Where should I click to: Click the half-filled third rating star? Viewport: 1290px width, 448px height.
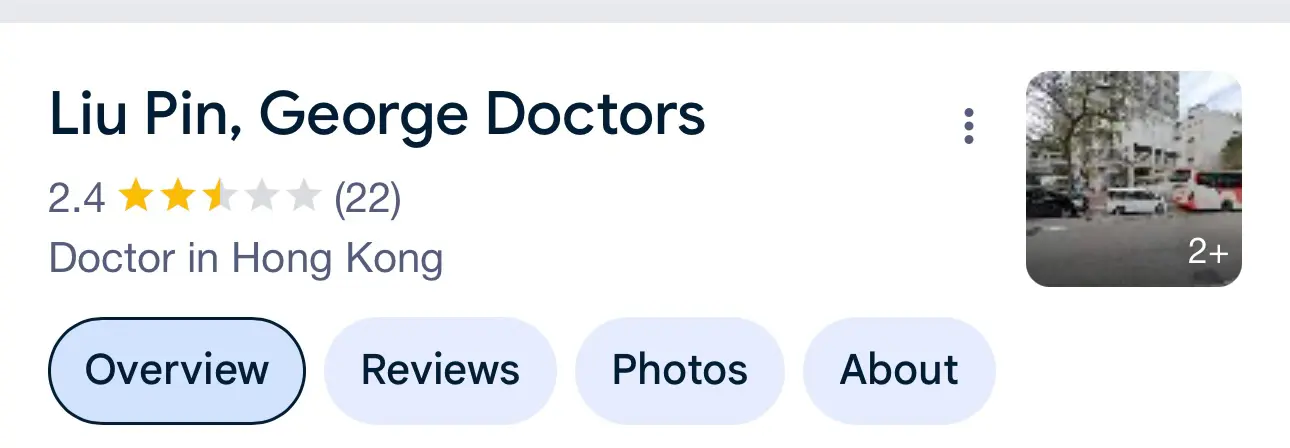218,197
